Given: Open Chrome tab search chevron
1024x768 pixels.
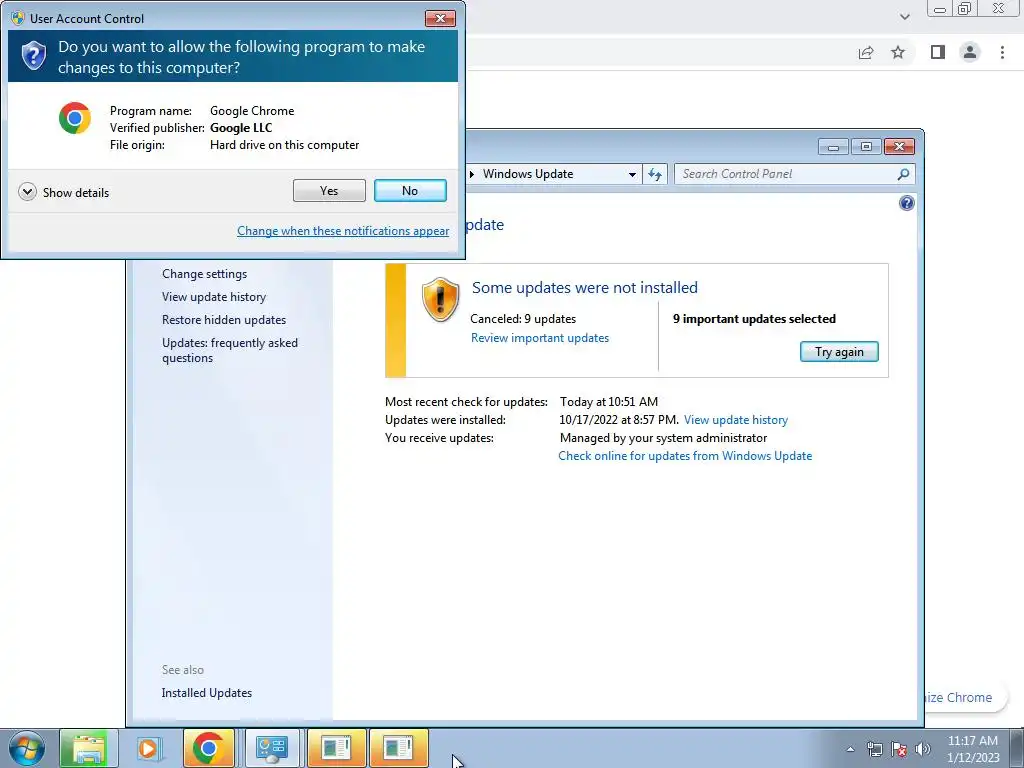Looking at the screenshot, I should tap(904, 17).
